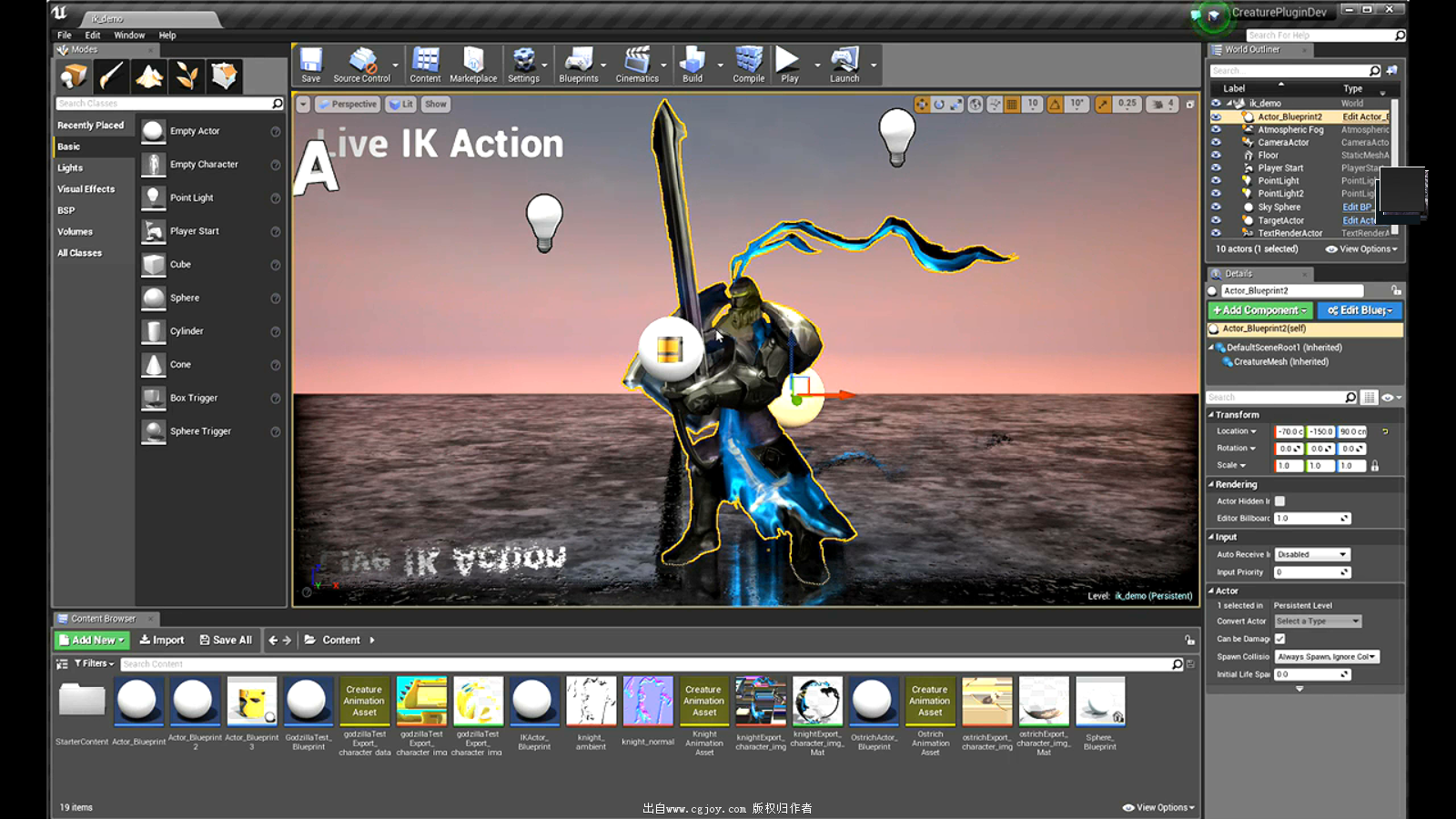This screenshot has width=1456, height=819.
Task: Maximize viewport with the corner icon
Action: [x=1189, y=105]
